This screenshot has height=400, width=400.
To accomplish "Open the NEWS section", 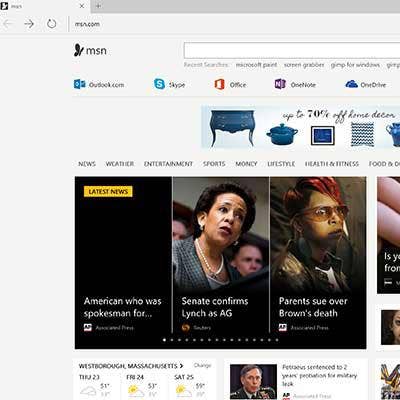I will tap(87, 164).
